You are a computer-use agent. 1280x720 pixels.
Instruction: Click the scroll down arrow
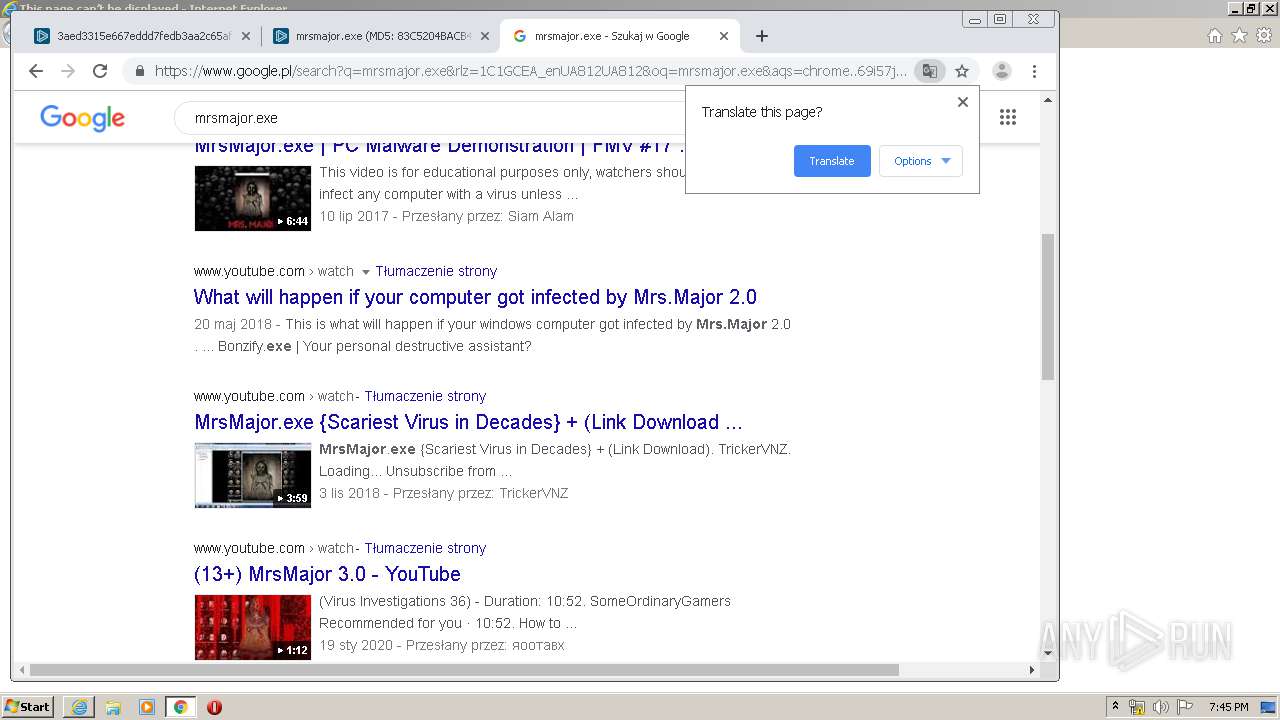point(1048,653)
